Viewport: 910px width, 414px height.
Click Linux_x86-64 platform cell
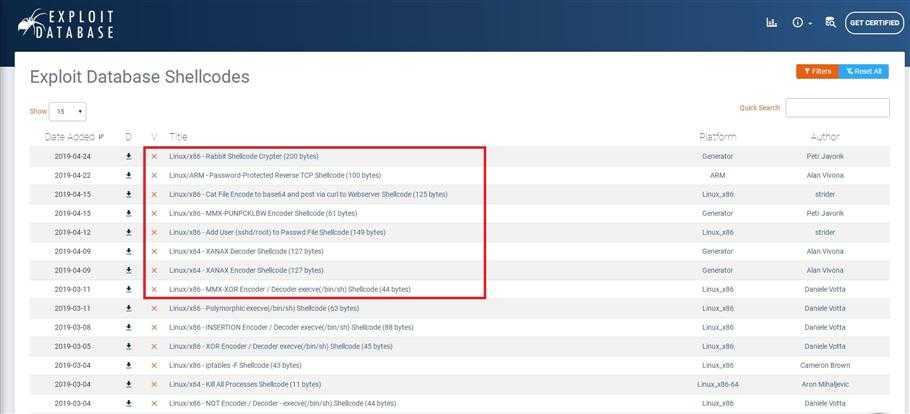[x=717, y=384]
